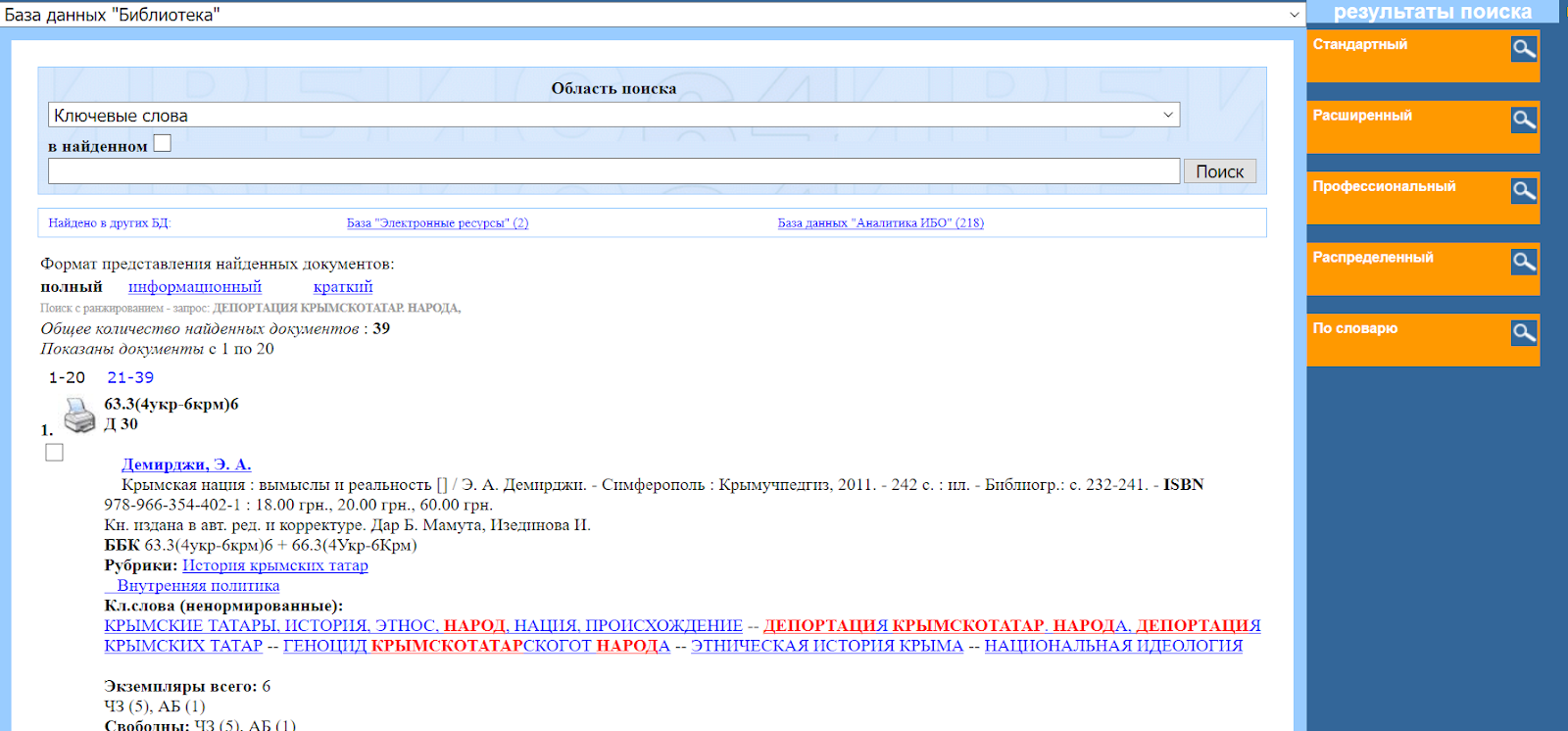The image size is (1568, 731).
Task: Click in the search query text field
Action: [613, 171]
